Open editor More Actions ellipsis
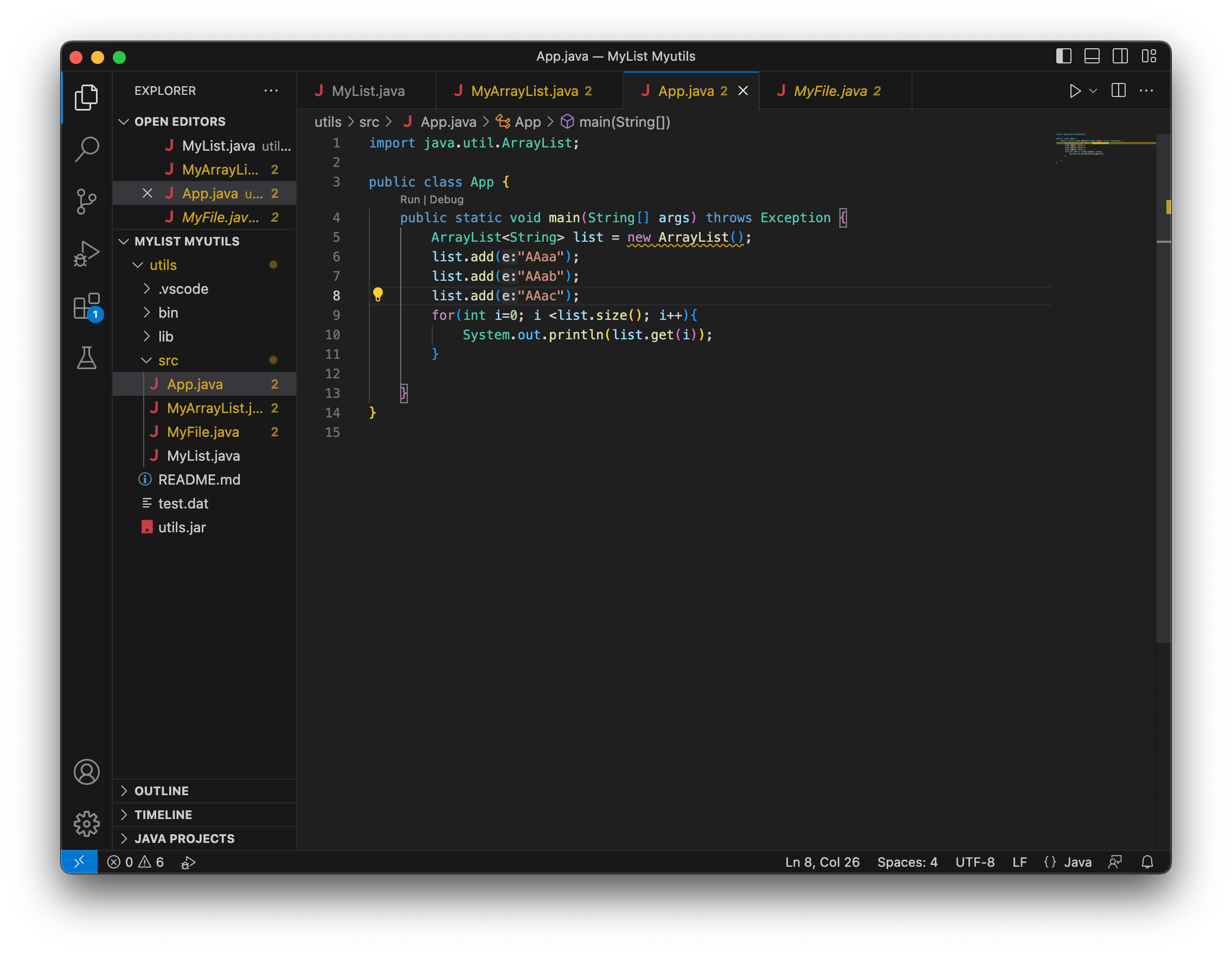Viewport: 1232px width, 954px height. [1146, 91]
